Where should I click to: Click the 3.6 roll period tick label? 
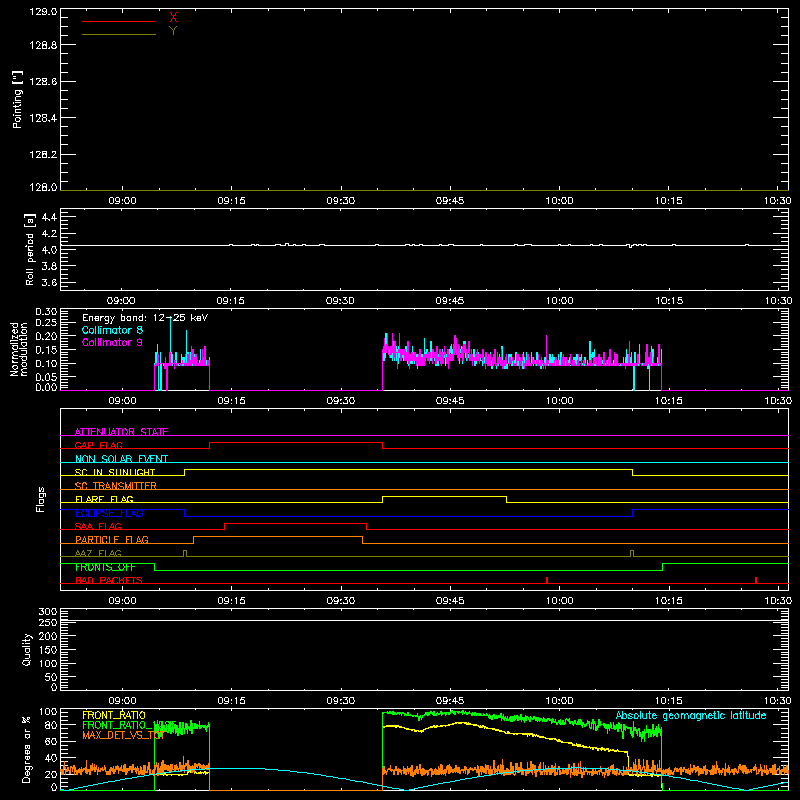[x=49, y=282]
